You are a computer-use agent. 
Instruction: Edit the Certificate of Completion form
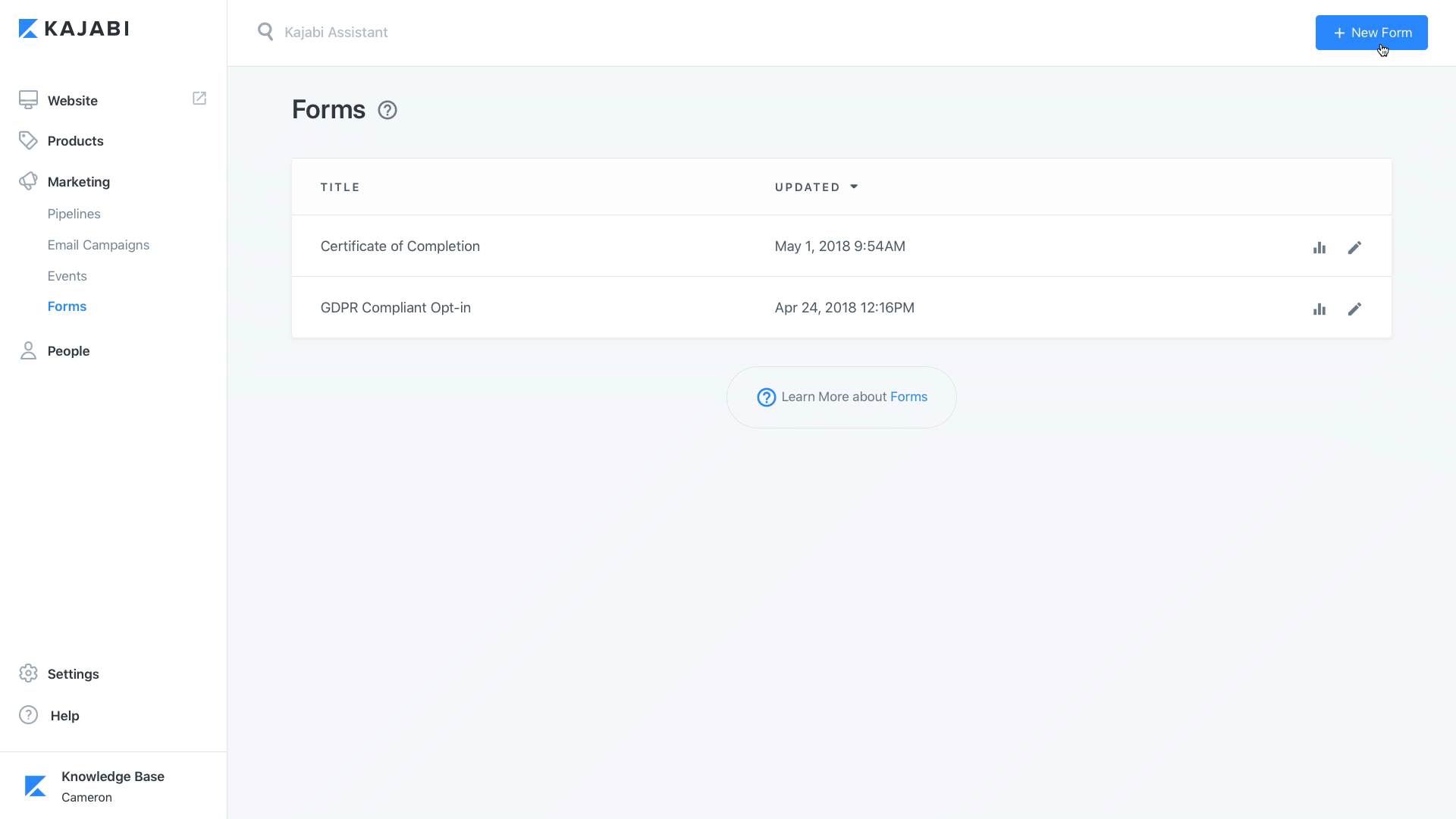click(1354, 248)
